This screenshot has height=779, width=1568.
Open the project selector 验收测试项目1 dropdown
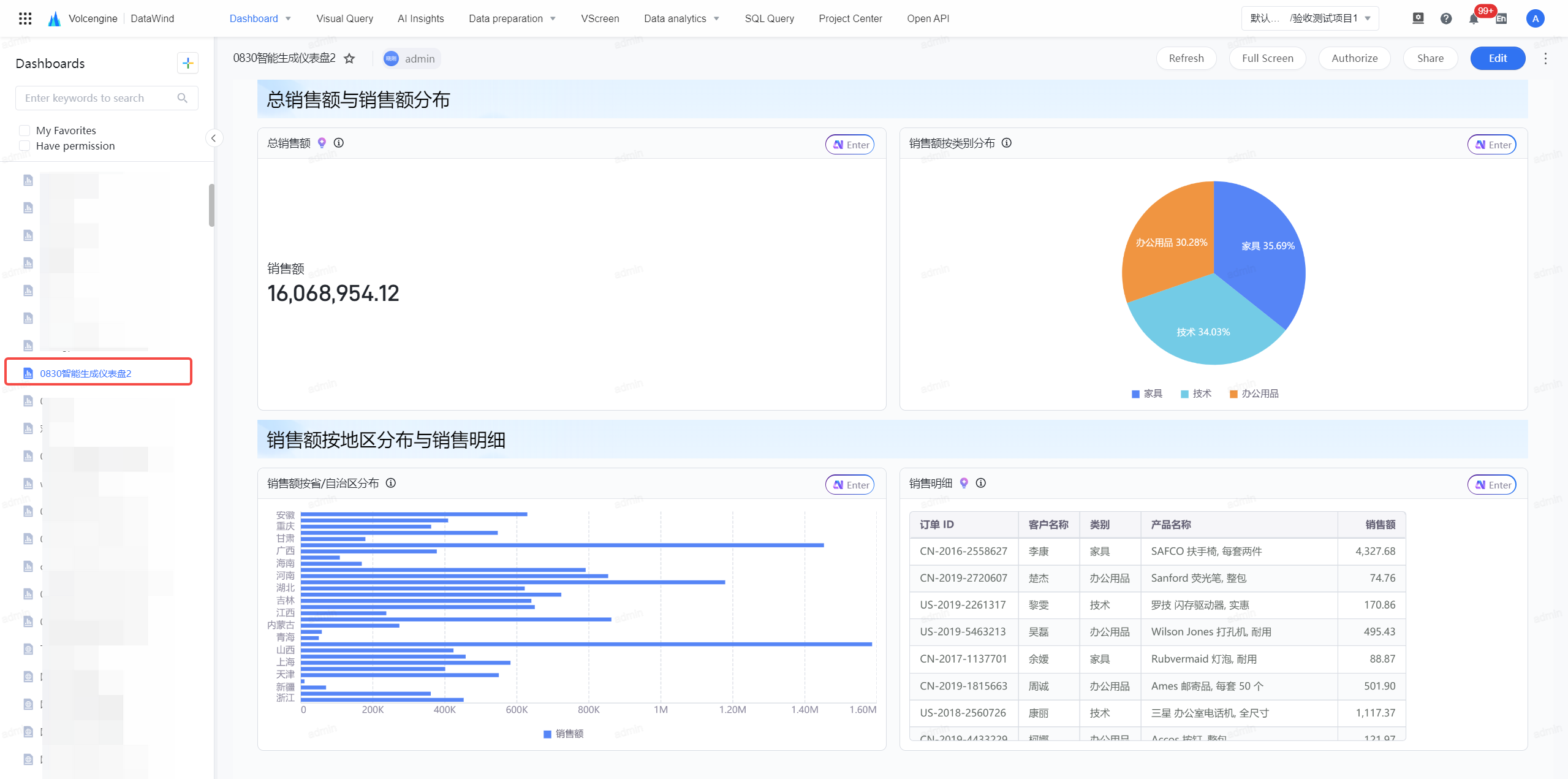(x=1310, y=18)
